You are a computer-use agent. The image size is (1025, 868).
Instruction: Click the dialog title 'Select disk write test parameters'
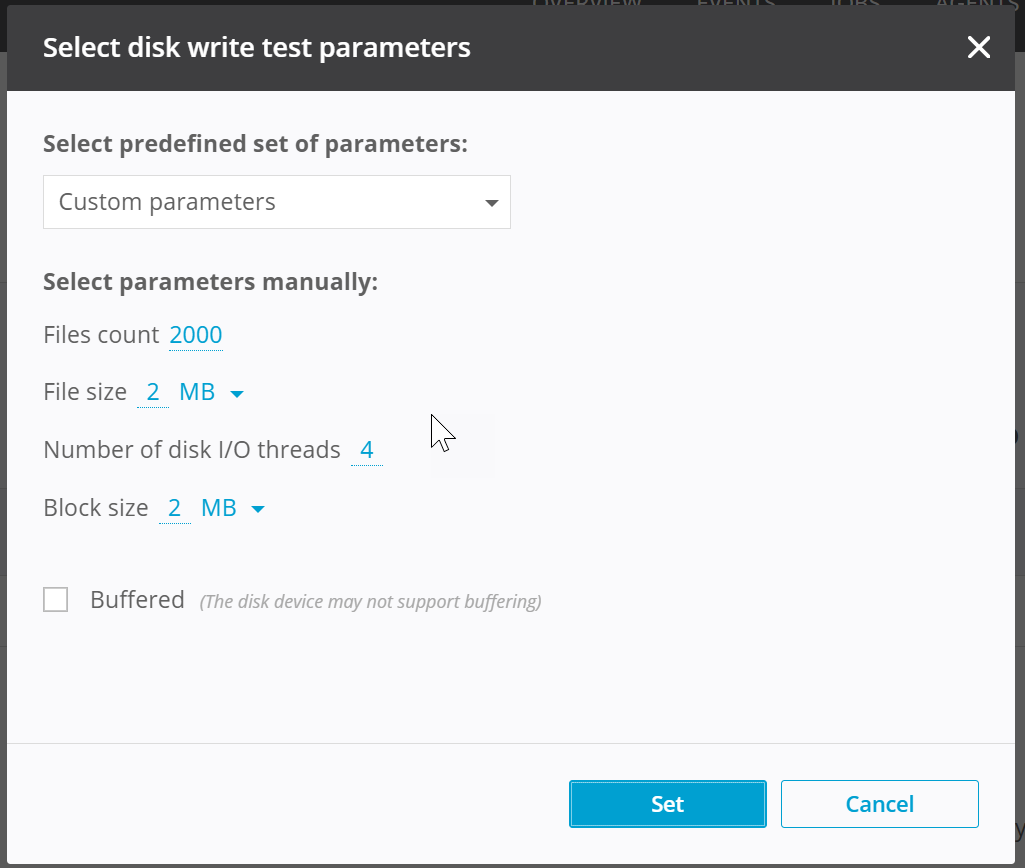click(x=257, y=47)
